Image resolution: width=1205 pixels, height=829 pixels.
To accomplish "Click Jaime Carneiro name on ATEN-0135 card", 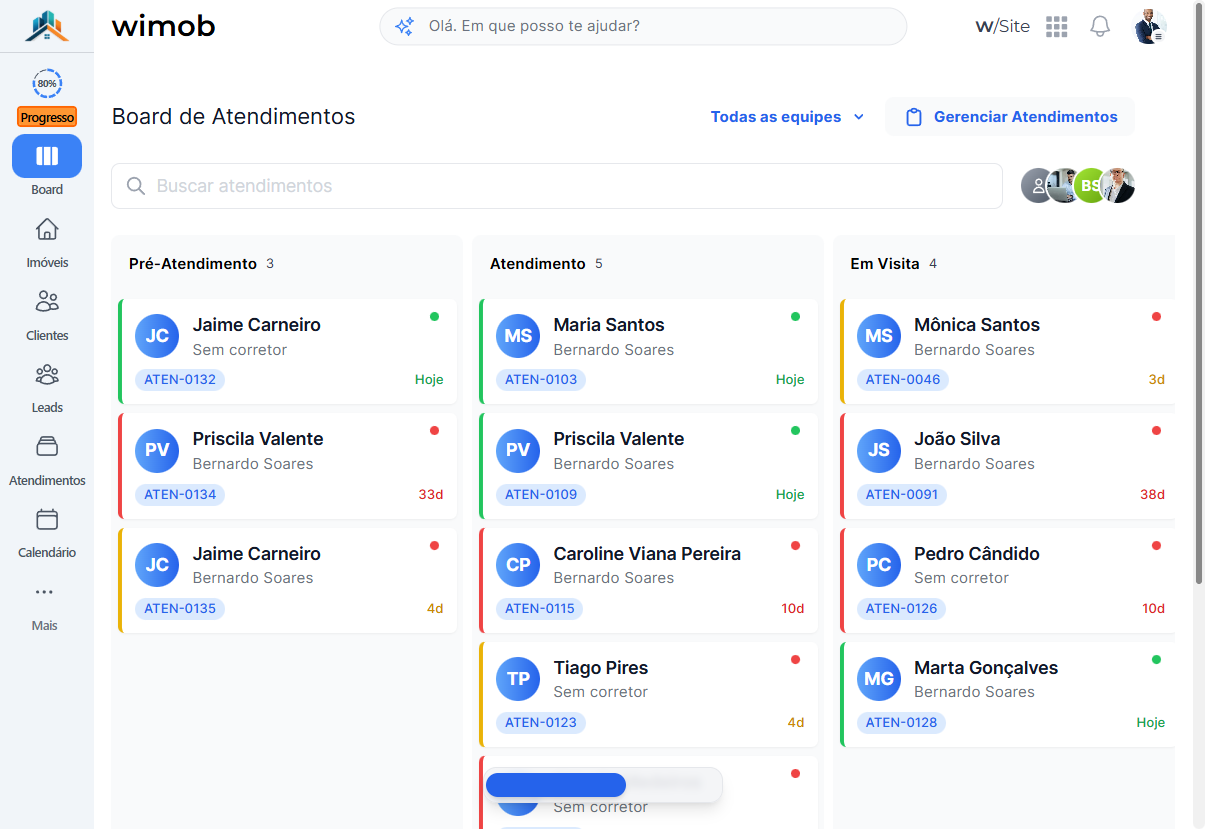I will 257,554.
